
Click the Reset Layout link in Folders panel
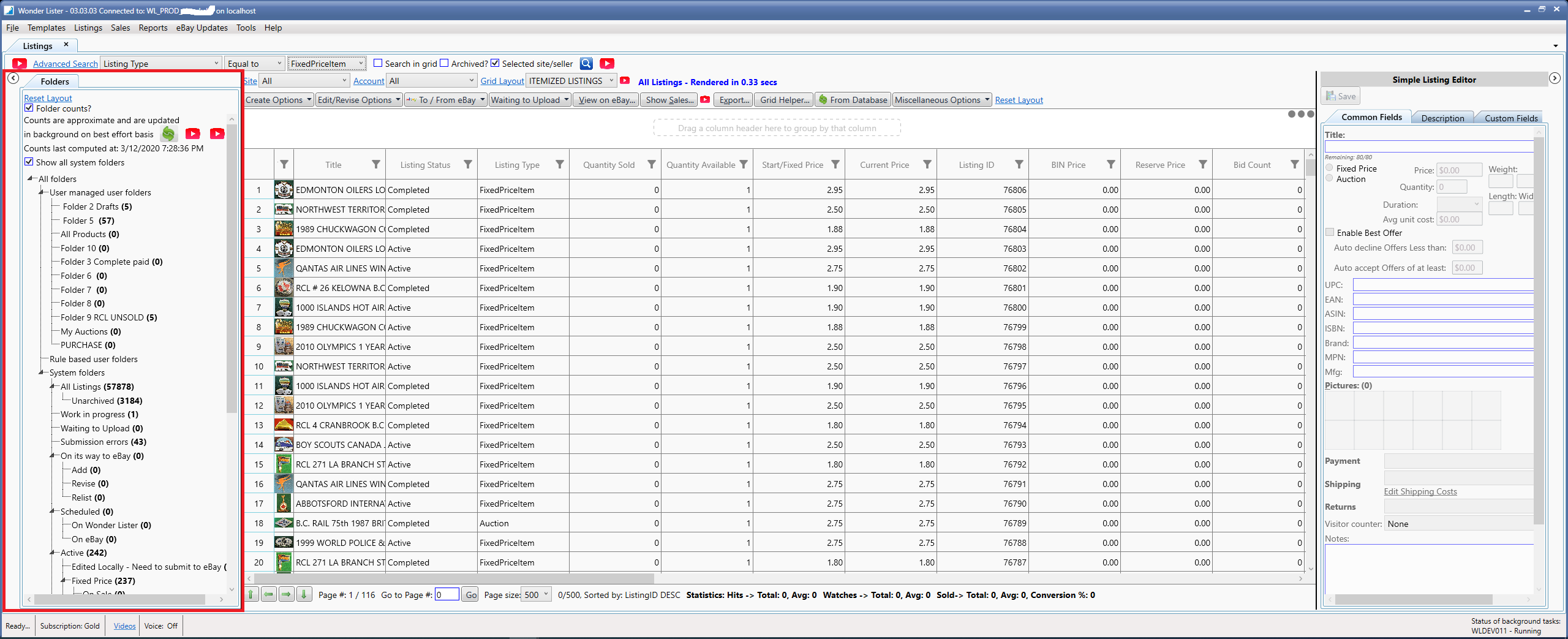(x=48, y=98)
